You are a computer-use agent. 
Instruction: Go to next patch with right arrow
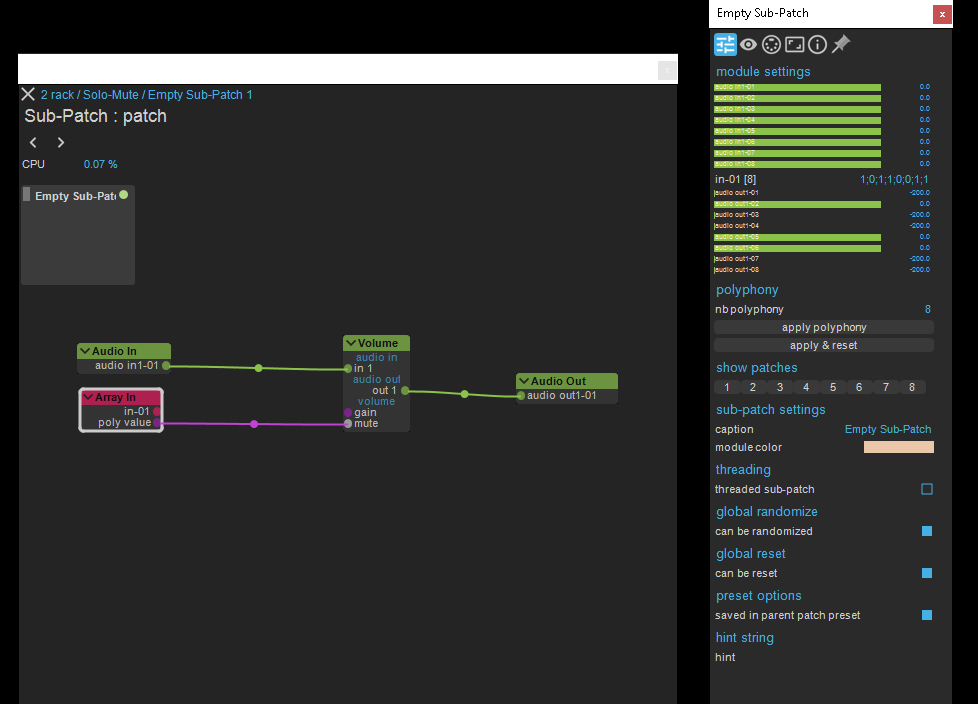coord(60,143)
